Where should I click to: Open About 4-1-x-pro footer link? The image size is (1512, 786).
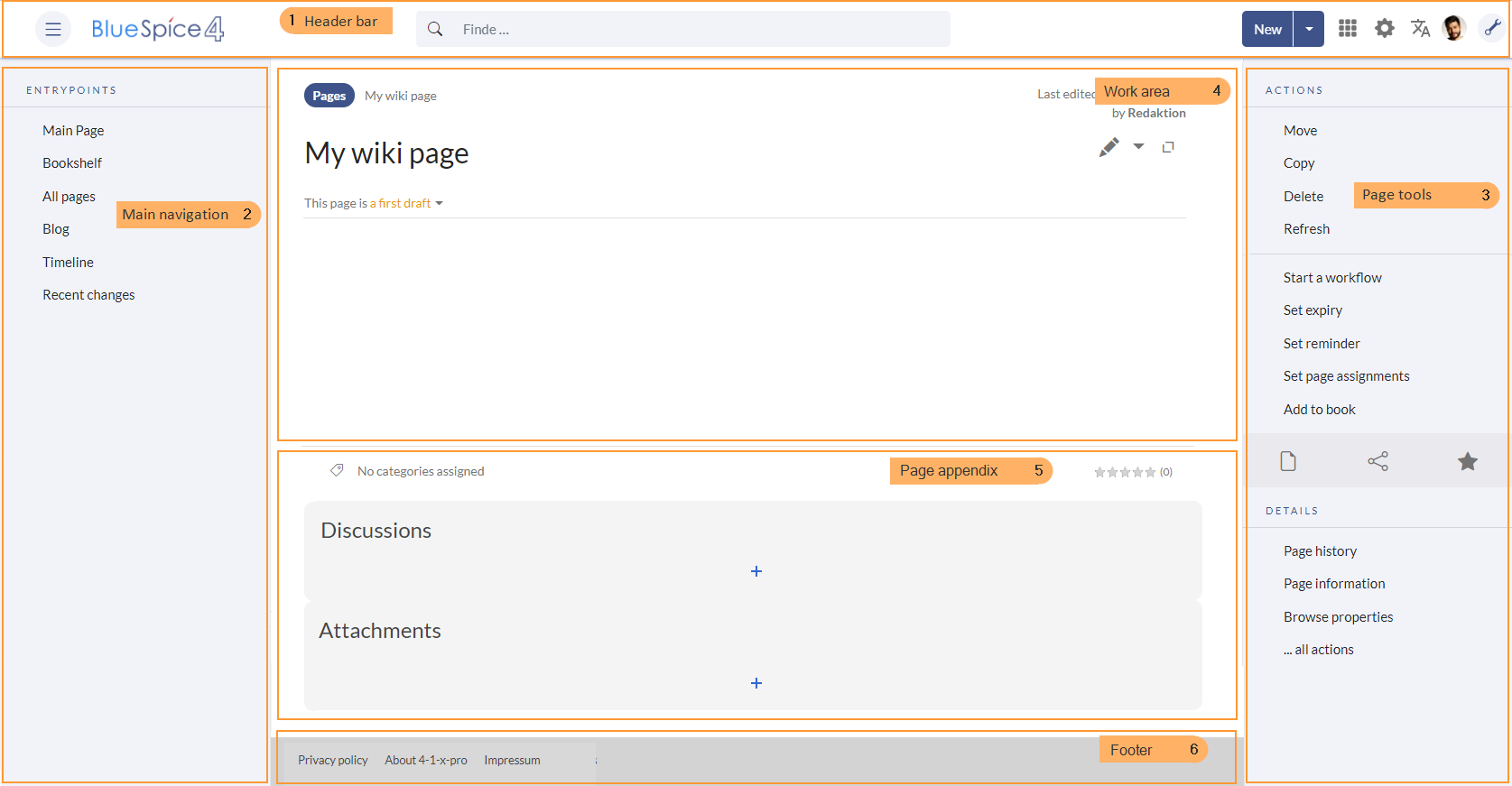pos(426,761)
